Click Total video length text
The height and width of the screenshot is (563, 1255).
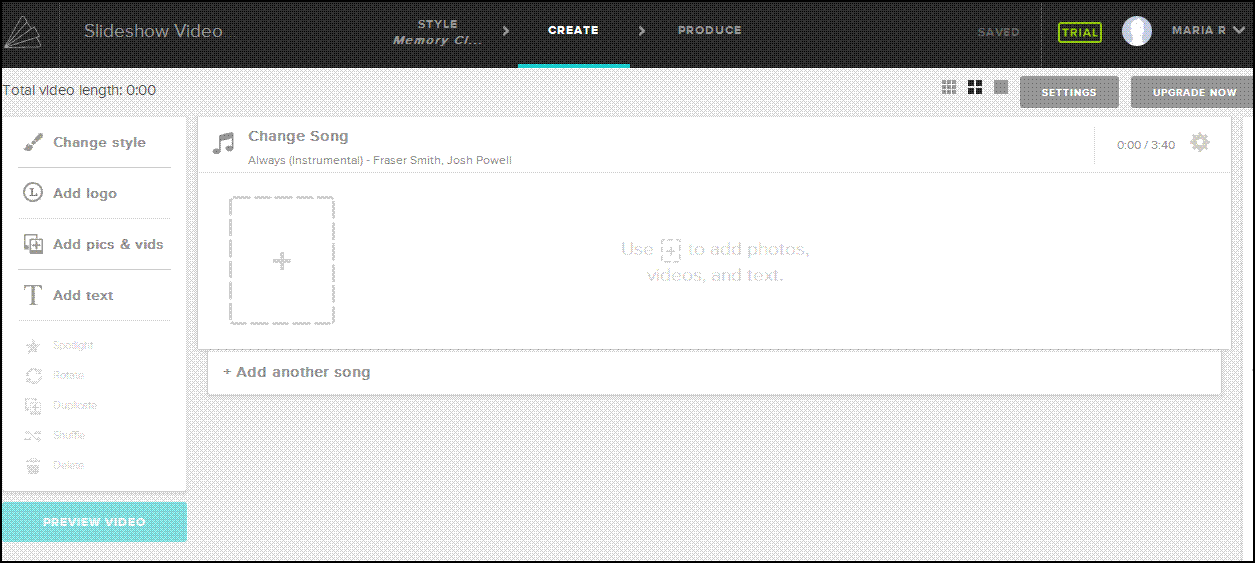(79, 90)
